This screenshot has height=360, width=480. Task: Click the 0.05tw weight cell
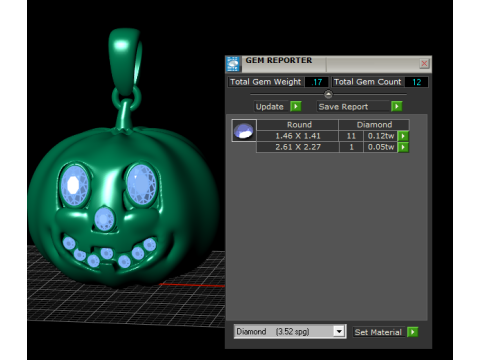click(380, 147)
